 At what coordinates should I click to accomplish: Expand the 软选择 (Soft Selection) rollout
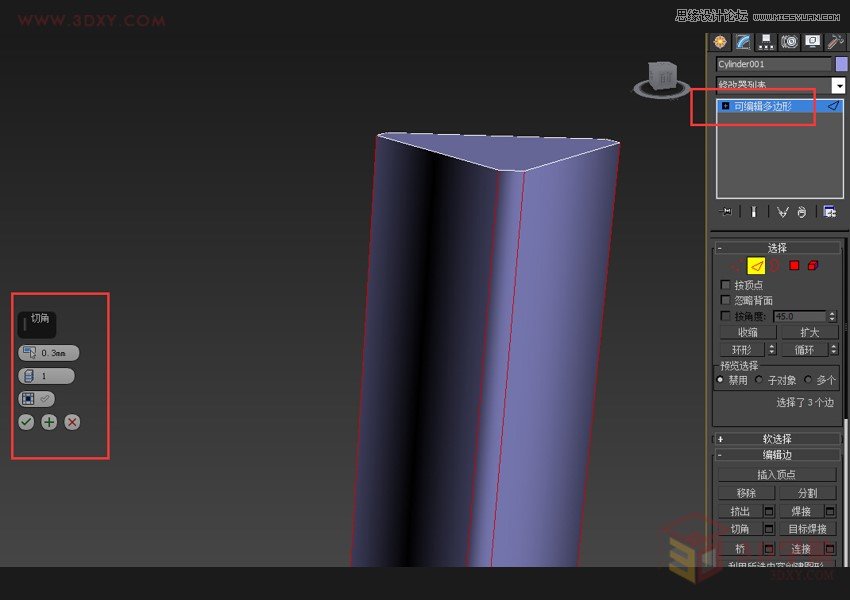(775, 439)
